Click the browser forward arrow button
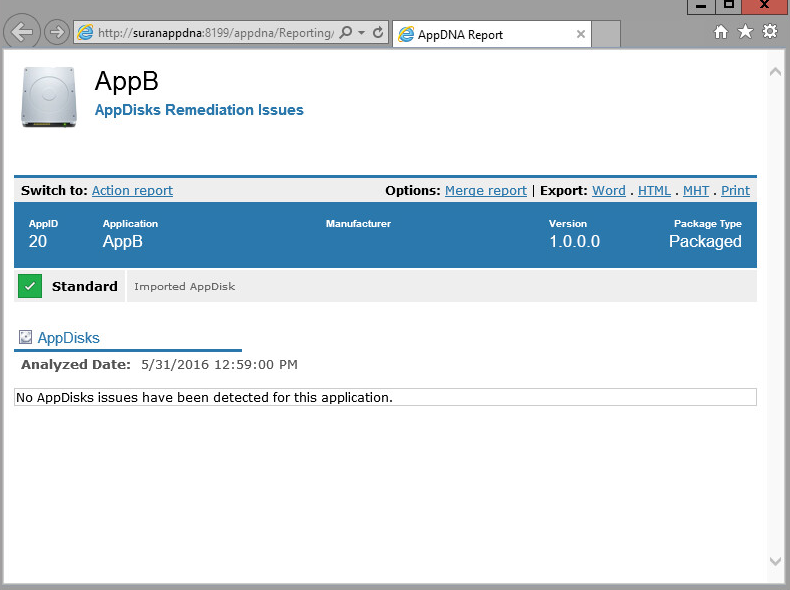This screenshot has width=790, height=590. click(x=56, y=32)
